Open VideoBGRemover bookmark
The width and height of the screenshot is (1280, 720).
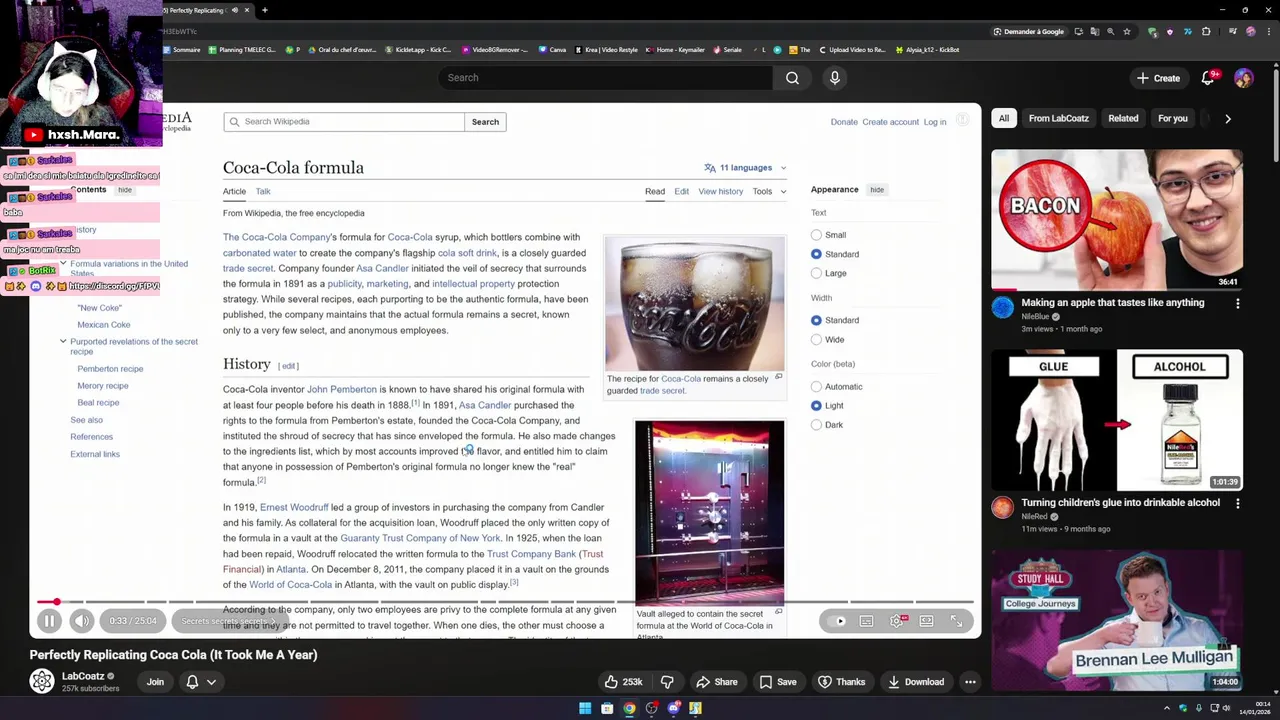click(494, 49)
